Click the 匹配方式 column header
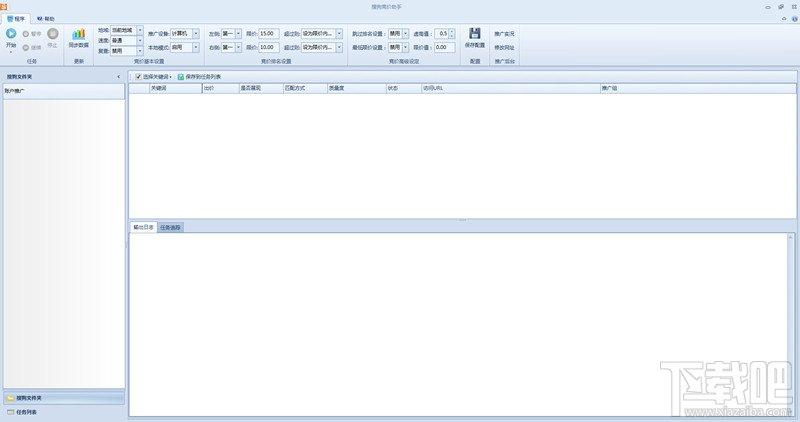Viewport: 800px width, 422px height. (305, 88)
